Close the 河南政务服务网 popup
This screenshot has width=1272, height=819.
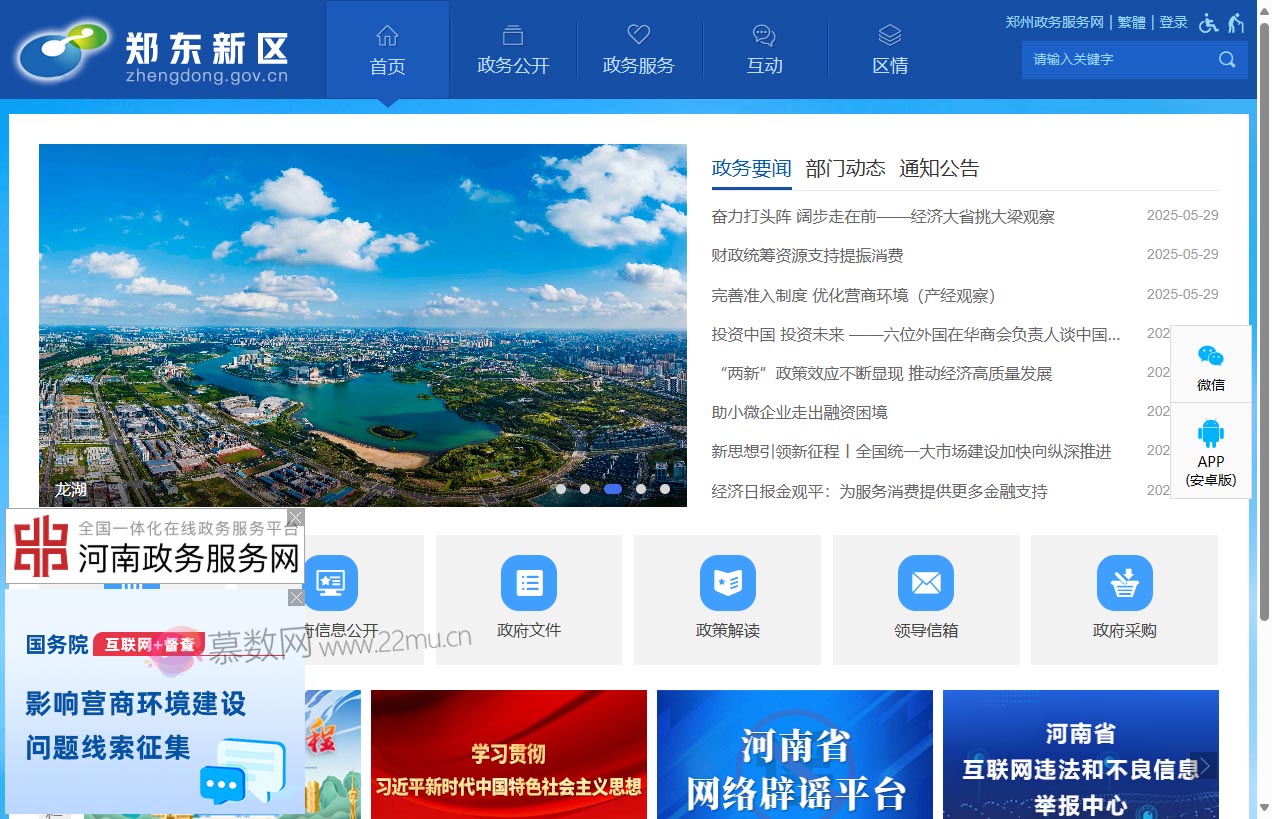coord(294,517)
